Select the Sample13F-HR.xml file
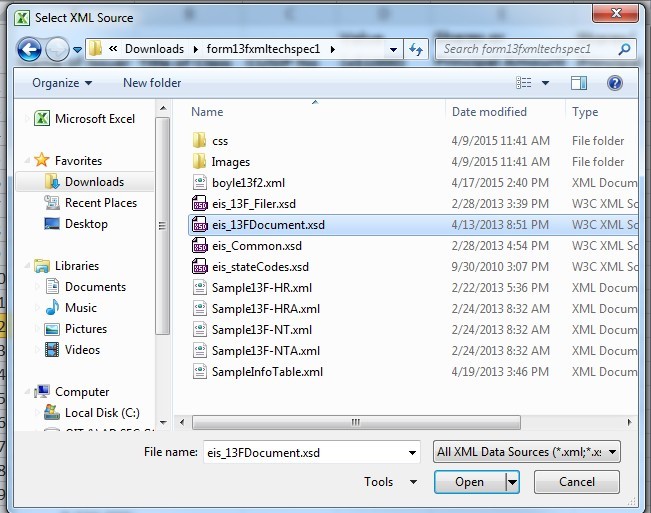This screenshot has height=513, width=651. [413, 288]
